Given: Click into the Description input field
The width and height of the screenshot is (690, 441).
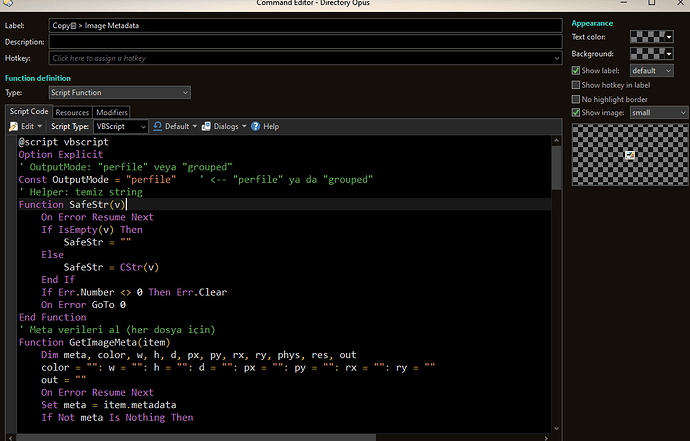Looking at the screenshot, I should (300, 42).
